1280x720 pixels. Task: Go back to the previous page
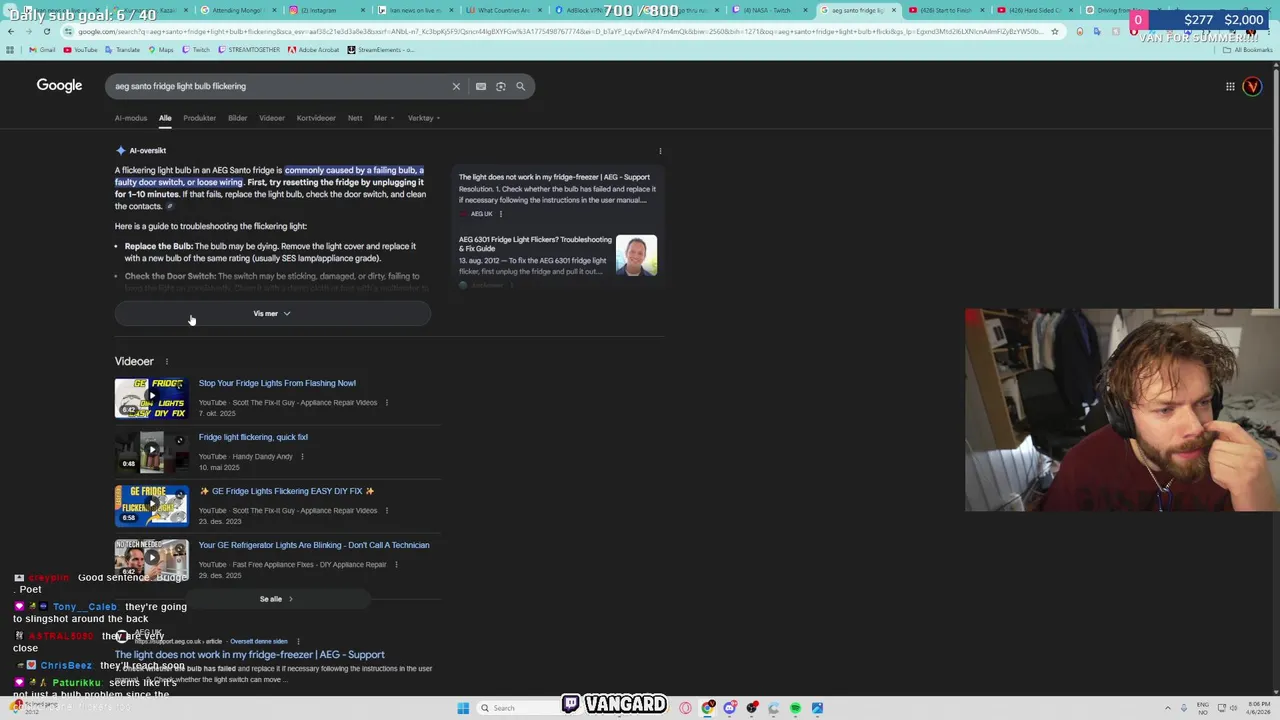point(10,31)
